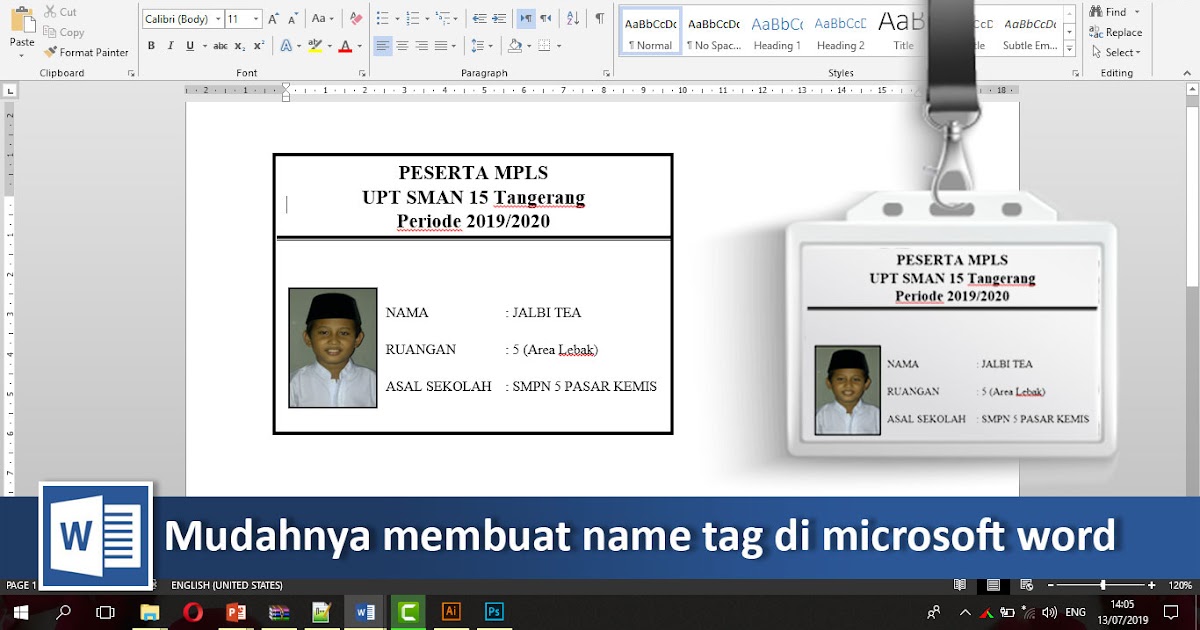Sort text alphabetically with the Sort icon
The image size is (1200, 630).
click(x=572, y=18)
